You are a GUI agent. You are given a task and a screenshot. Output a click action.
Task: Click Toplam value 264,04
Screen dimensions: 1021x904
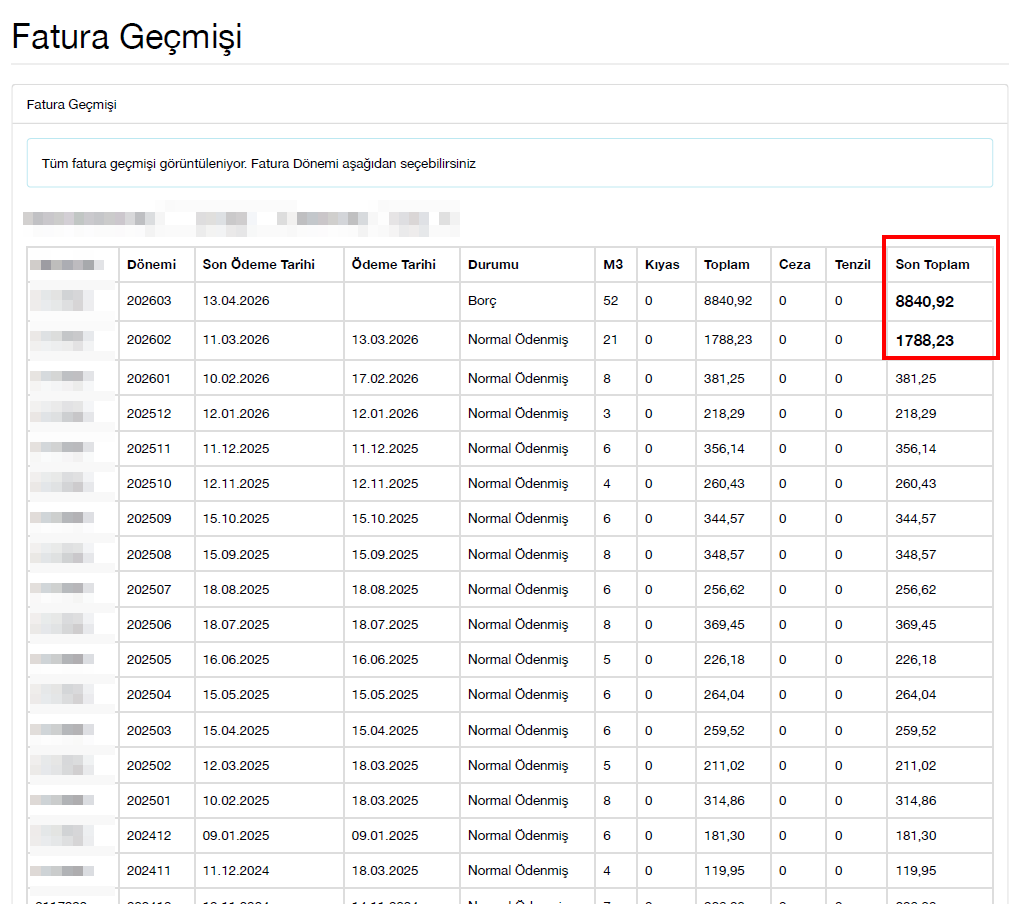coord(724,696)
